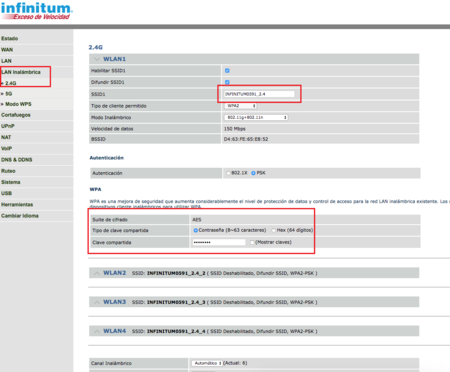Click SSID INFINITUM0591_2.4_2 text
The height and width of the screenshot is (372, 450).
click(176, 273)
